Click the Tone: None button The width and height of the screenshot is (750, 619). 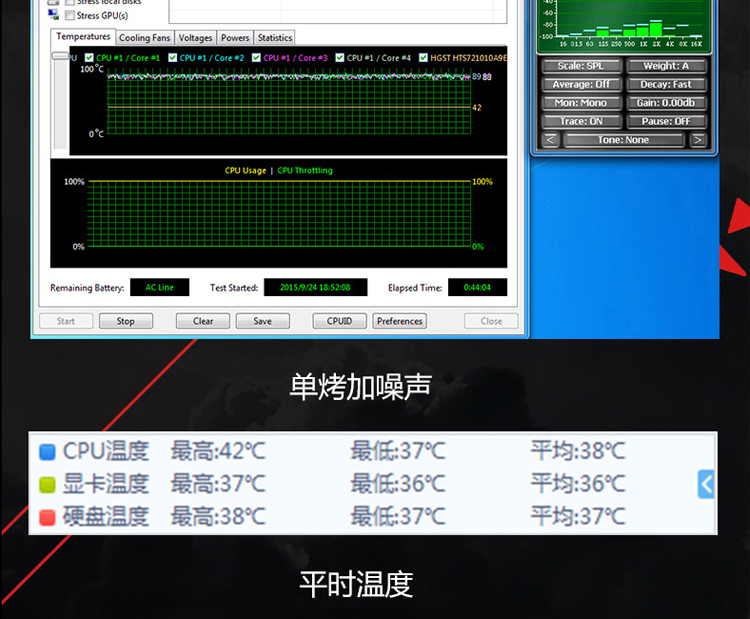[624, 140]
